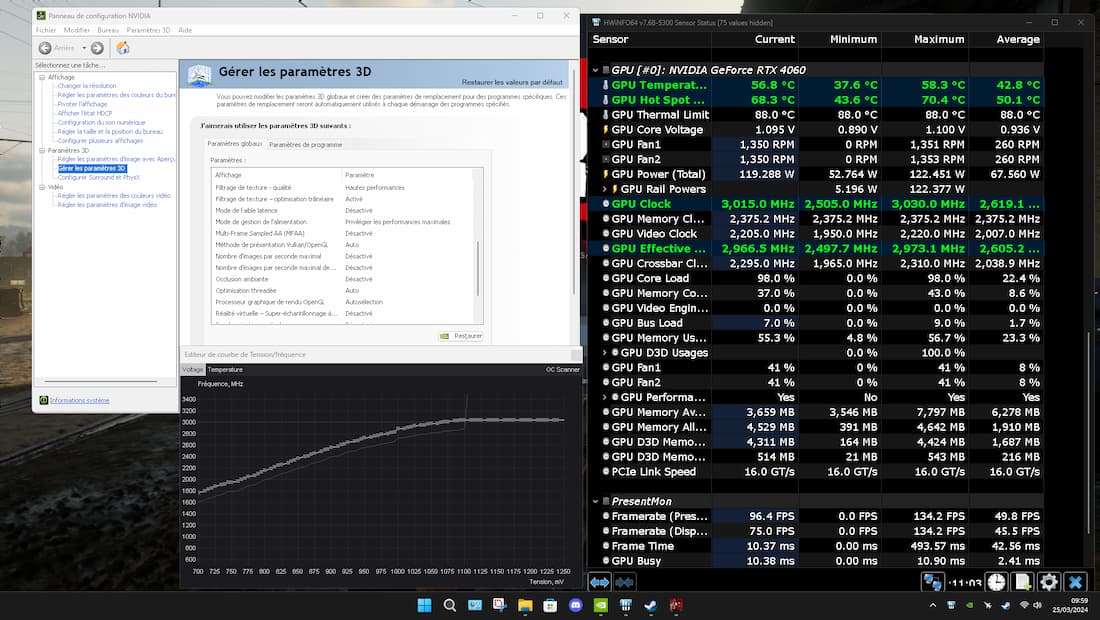Open Configurer Surround et PhysX task
This screenshot has width=1100, height=620.
tap(99, 177)
